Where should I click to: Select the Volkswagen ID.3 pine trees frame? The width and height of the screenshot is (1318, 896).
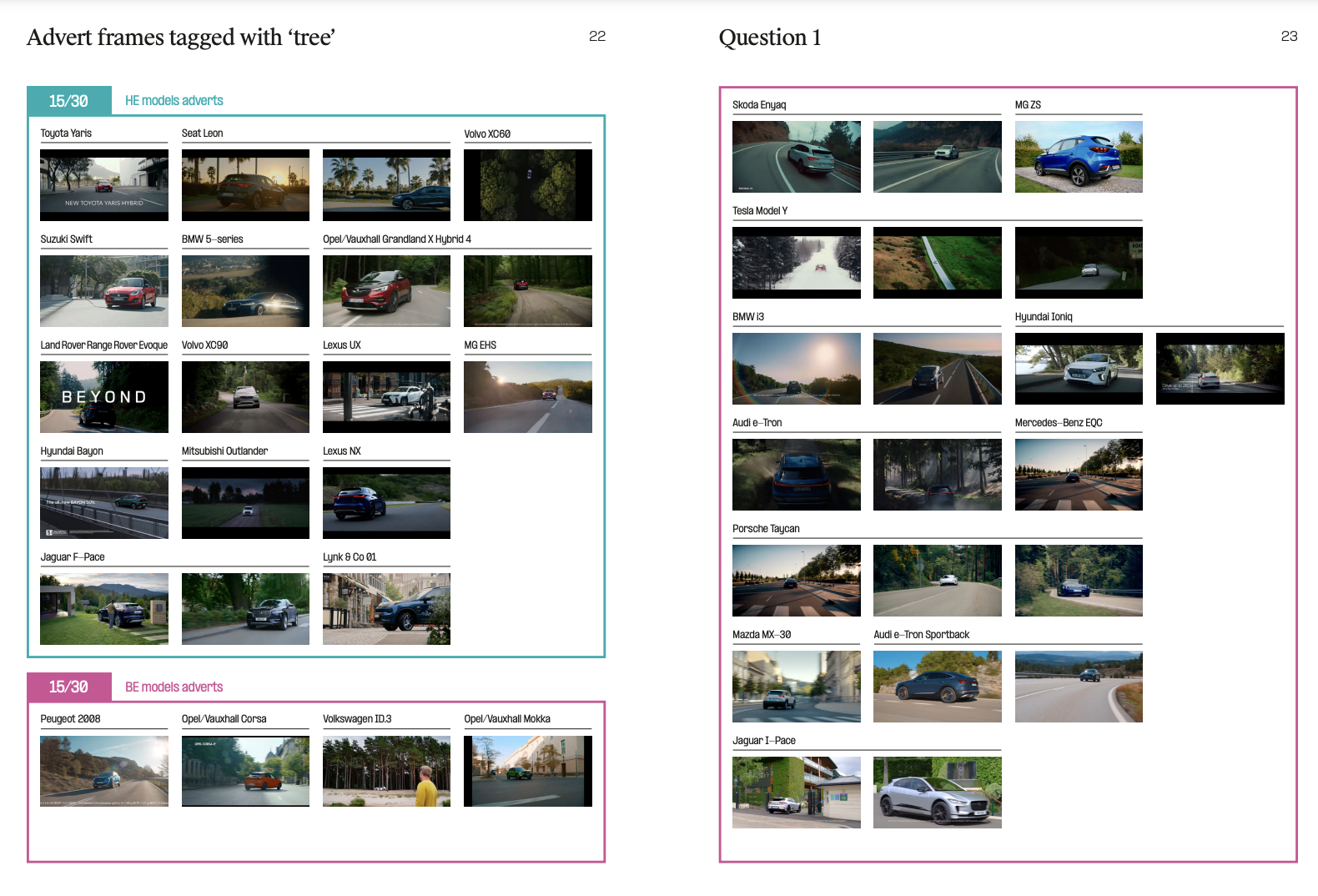click(x=386, y=771)
